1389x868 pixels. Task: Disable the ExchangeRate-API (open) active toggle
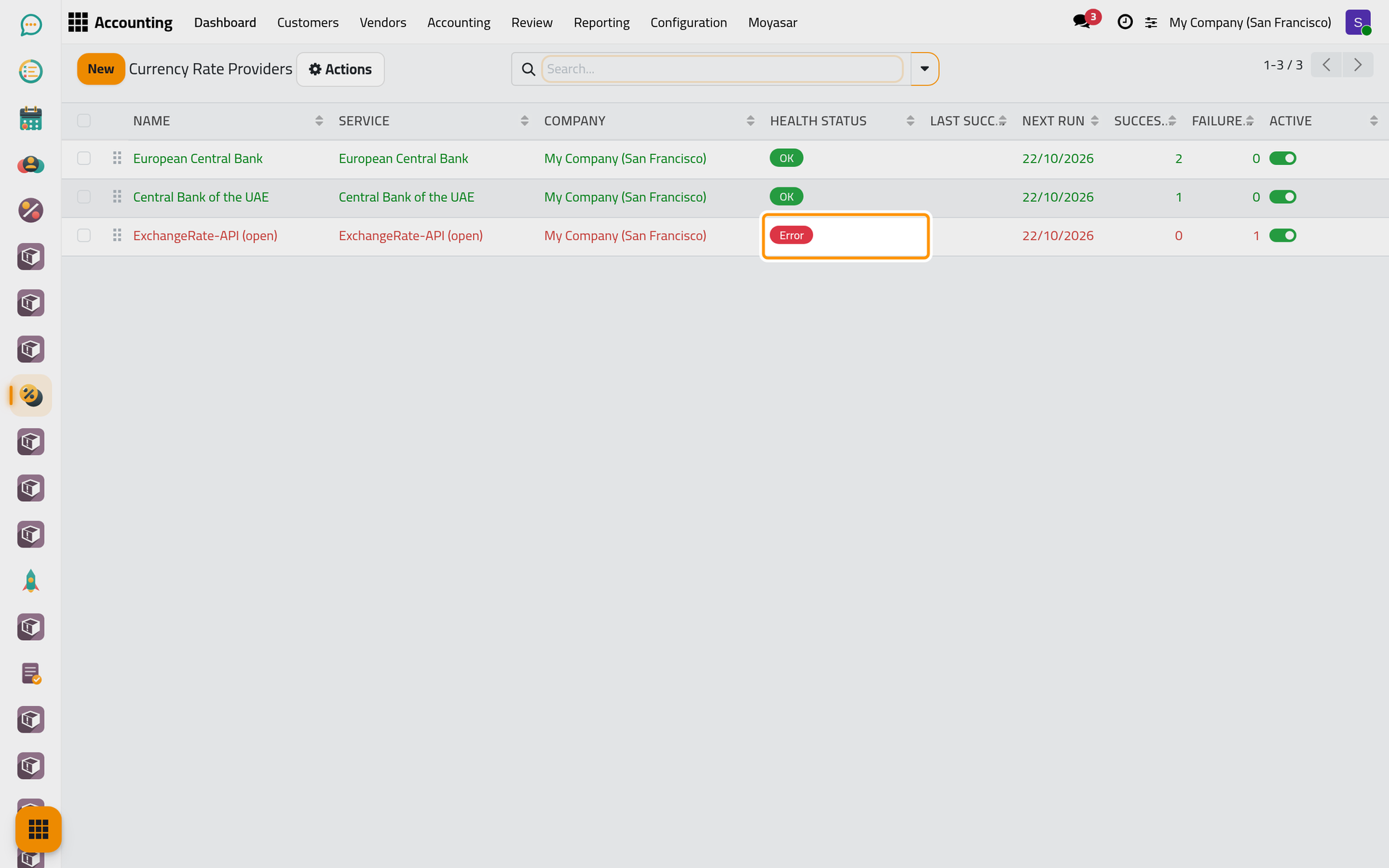[x=1283, y=236]
